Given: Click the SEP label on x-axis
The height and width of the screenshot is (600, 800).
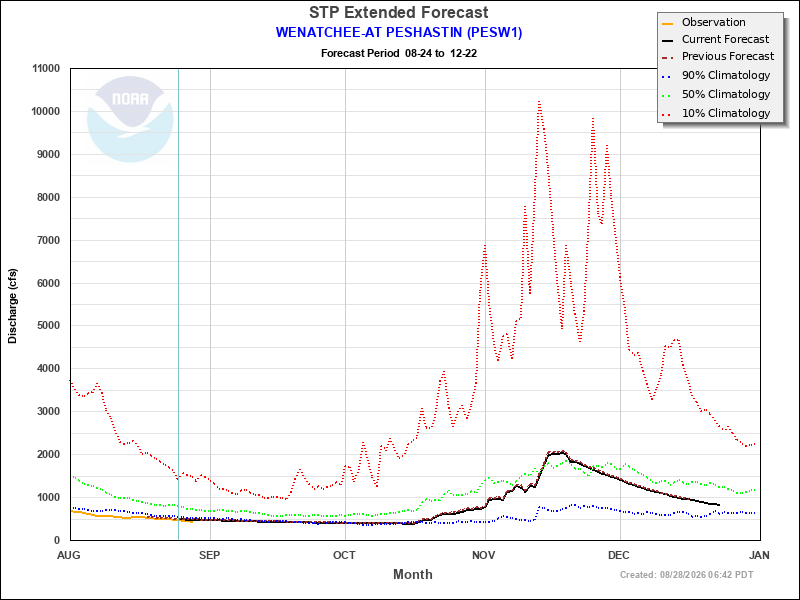Looking at the screenshot, I should pyautogui.click(x=209, y=555).
